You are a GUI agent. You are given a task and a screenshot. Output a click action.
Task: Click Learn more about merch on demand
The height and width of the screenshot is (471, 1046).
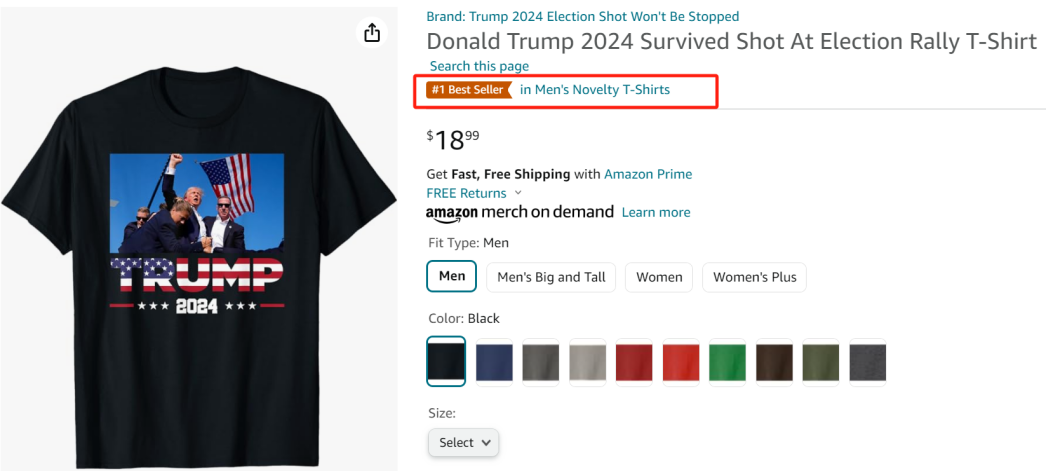pyautogui.click(x=656, y=212)
